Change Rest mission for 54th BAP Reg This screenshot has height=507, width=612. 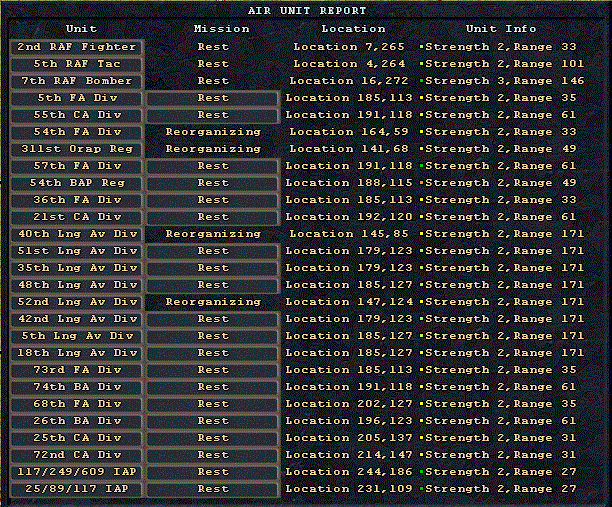click(213, 183)
